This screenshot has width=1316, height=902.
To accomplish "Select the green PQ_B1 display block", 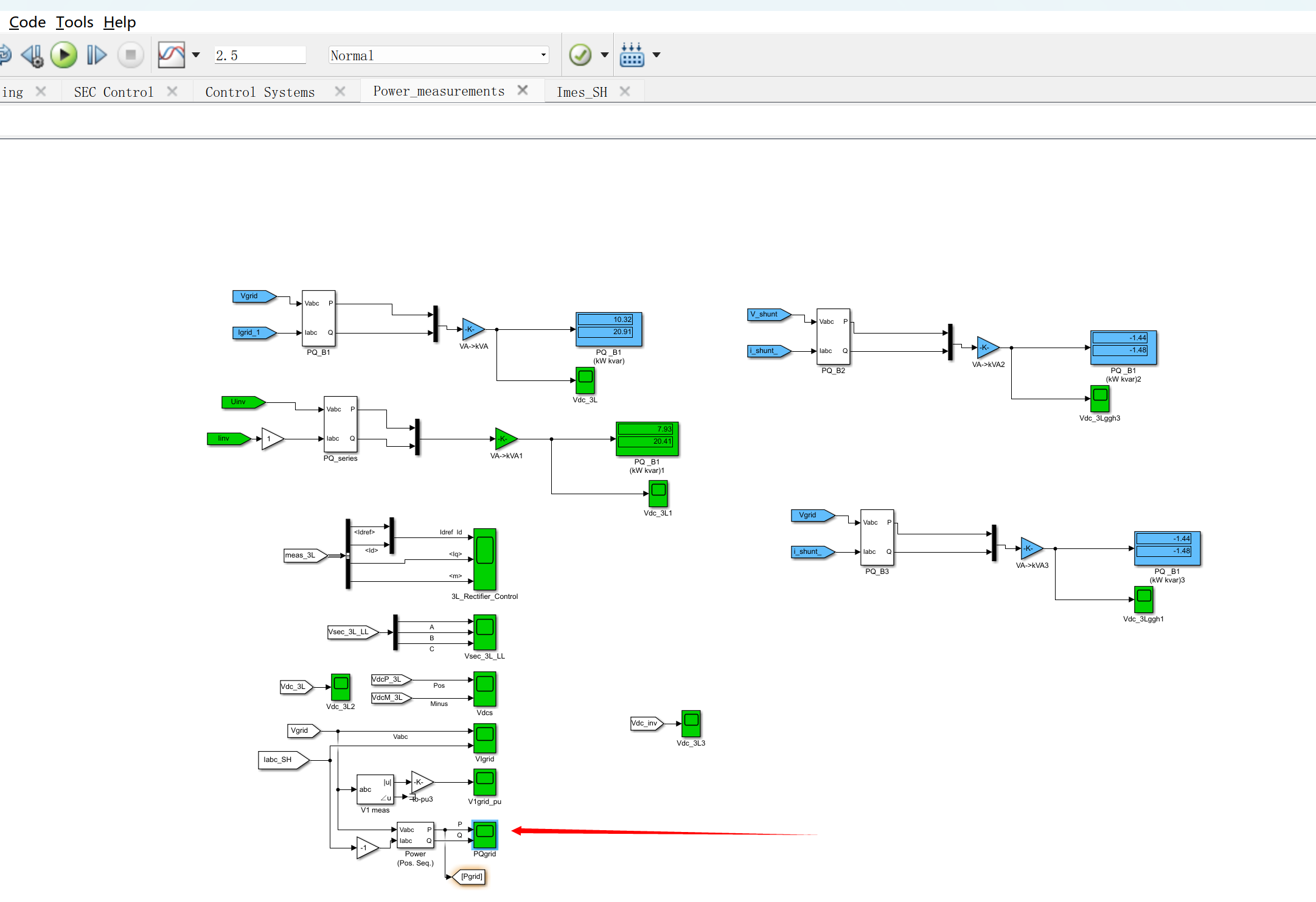I will click(647, 439).
